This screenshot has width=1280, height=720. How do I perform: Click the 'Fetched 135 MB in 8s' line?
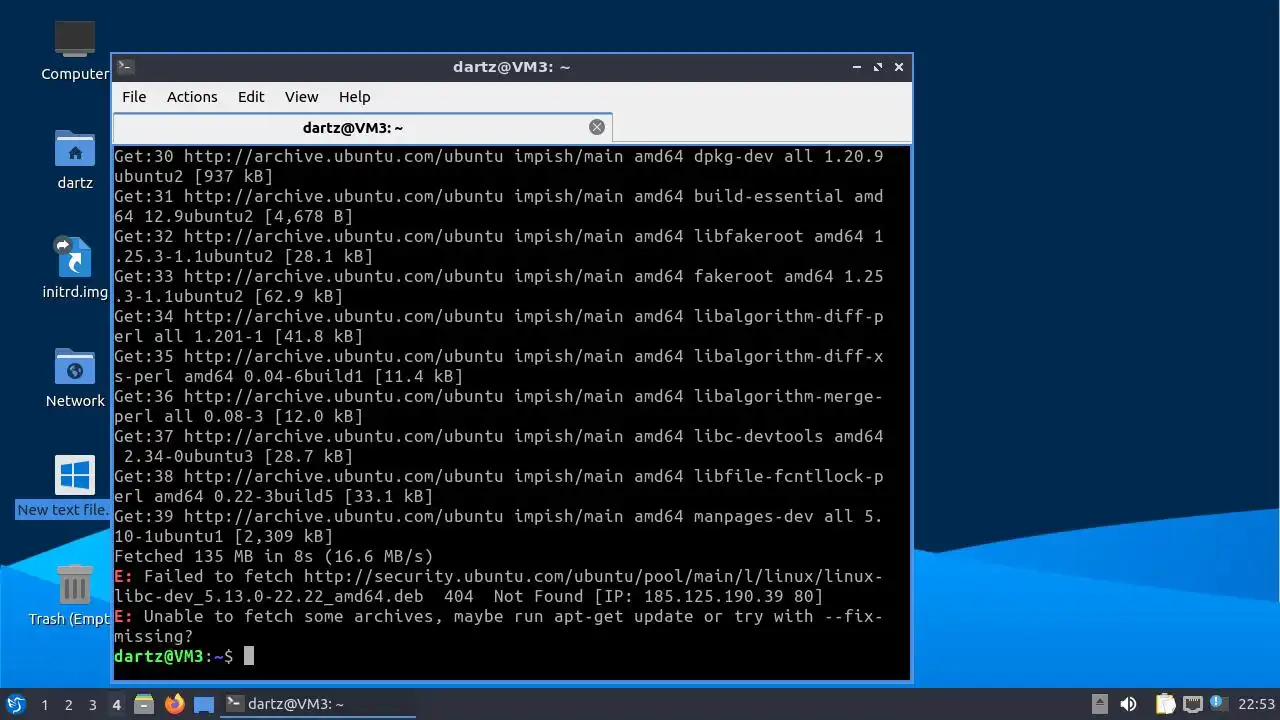[x=274, y=556]
